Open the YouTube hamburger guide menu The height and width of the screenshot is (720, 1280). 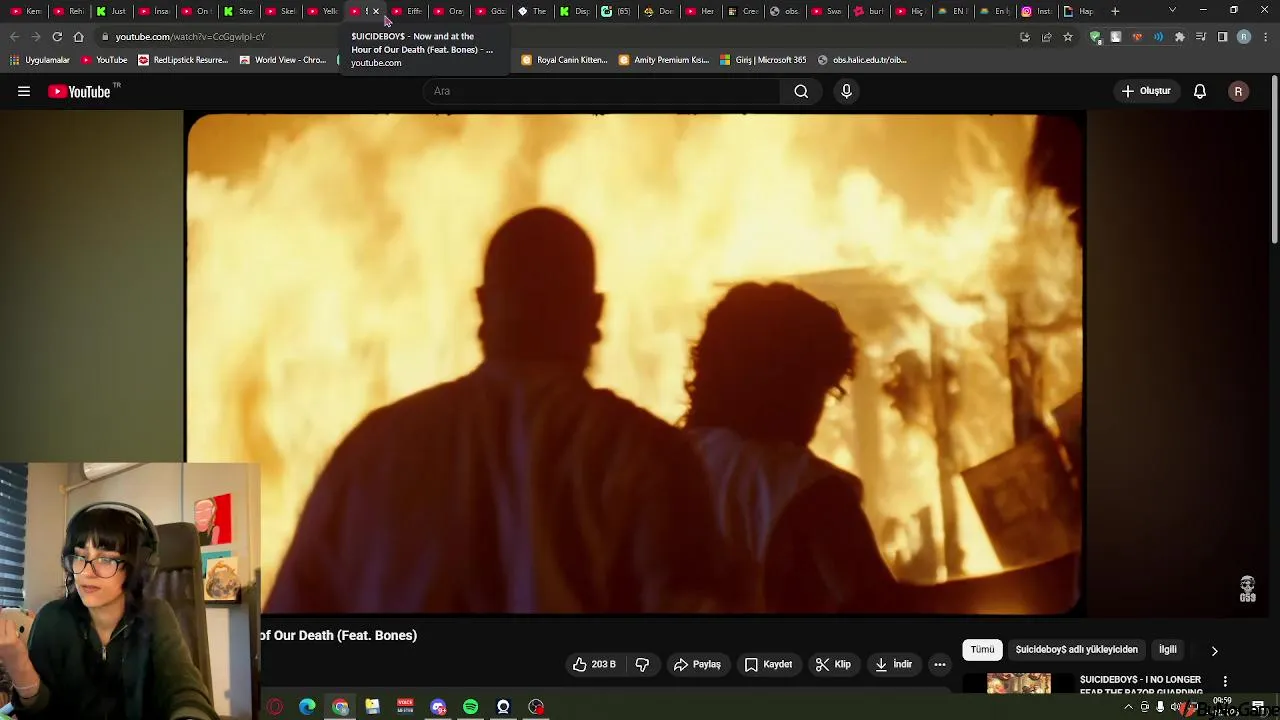click(24, 91)
